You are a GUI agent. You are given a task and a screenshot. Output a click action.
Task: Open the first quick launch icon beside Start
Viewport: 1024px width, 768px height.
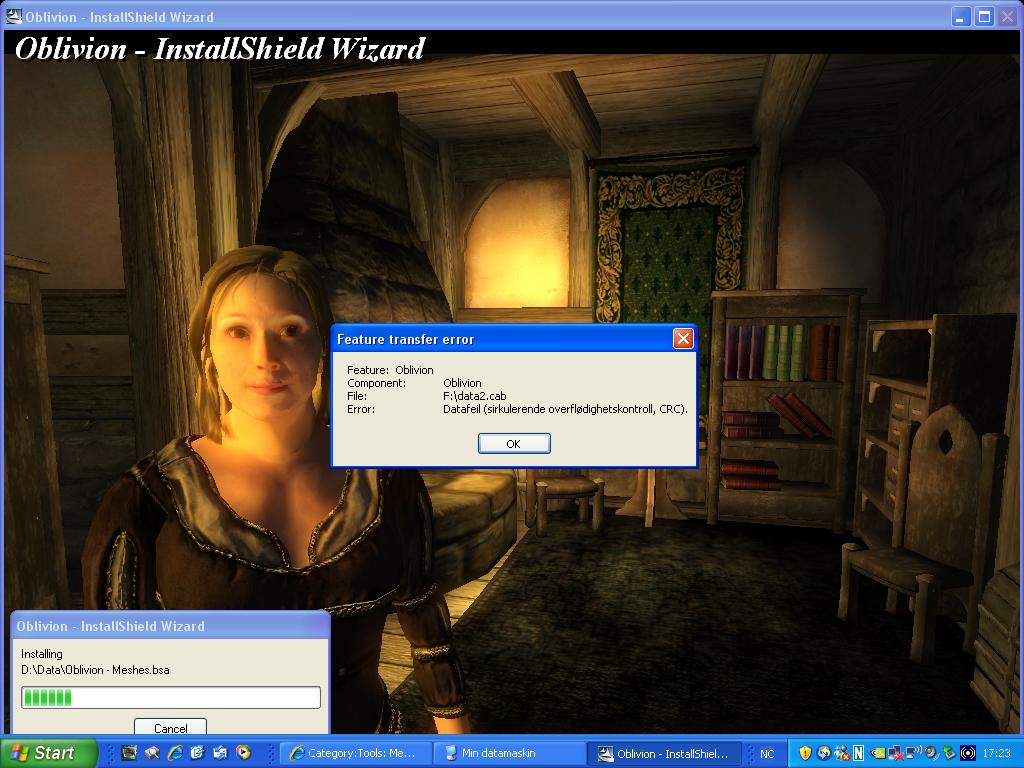(129, 753)
